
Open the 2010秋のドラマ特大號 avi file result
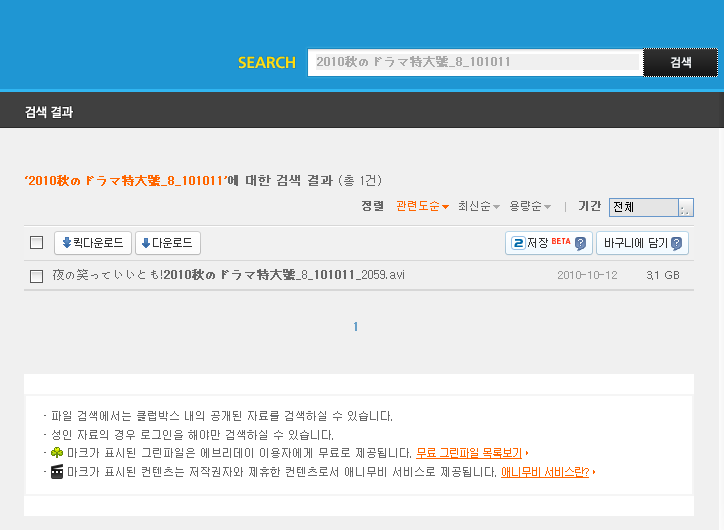click(x=228, y=275)
